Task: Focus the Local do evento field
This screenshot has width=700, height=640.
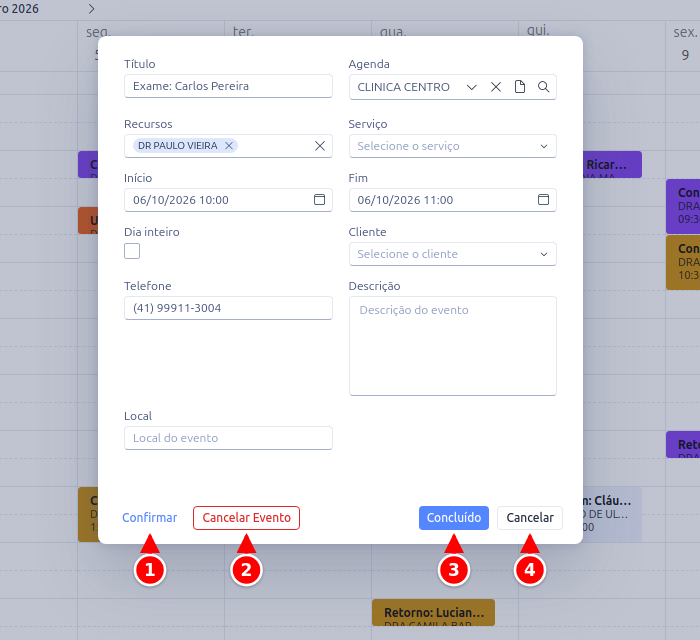Action: point(228,438)
